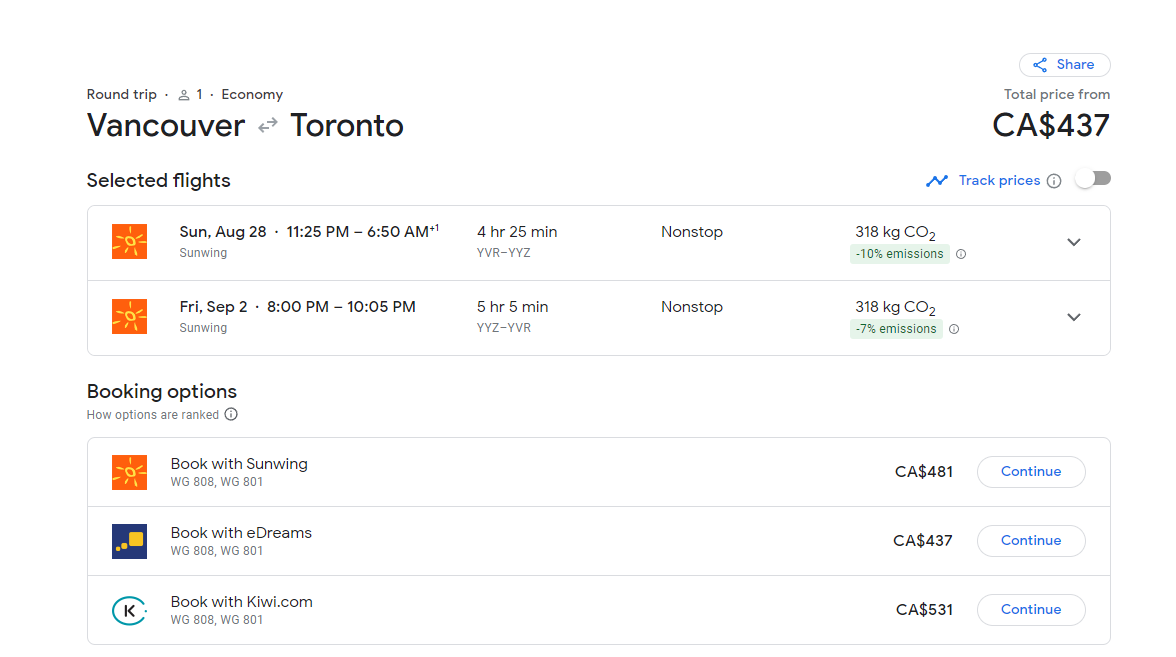Click the eDreams logo in booking options

[130, 541]
